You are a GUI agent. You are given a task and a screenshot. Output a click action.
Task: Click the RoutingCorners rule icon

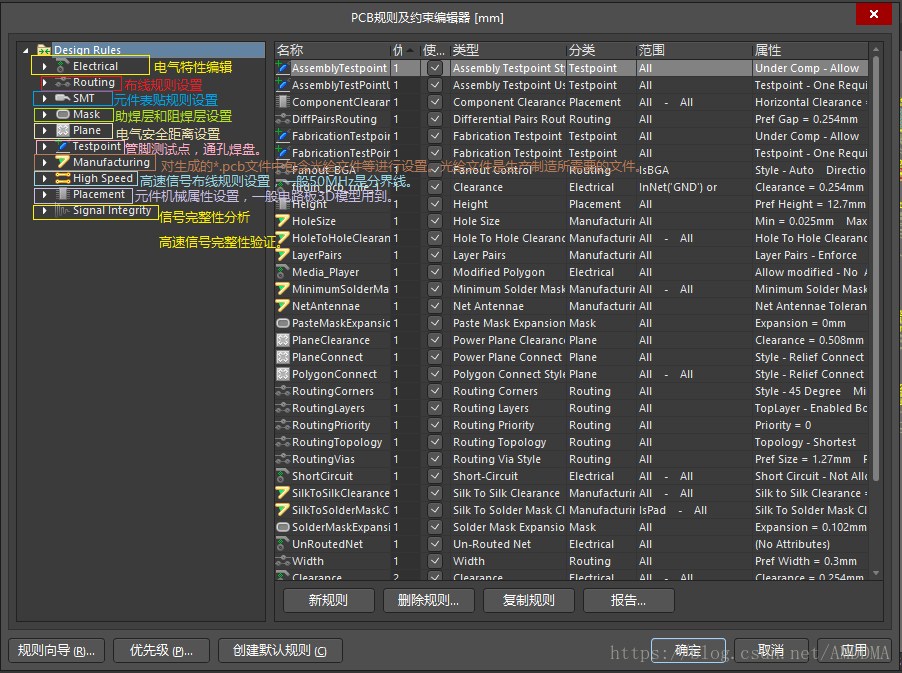282,391
